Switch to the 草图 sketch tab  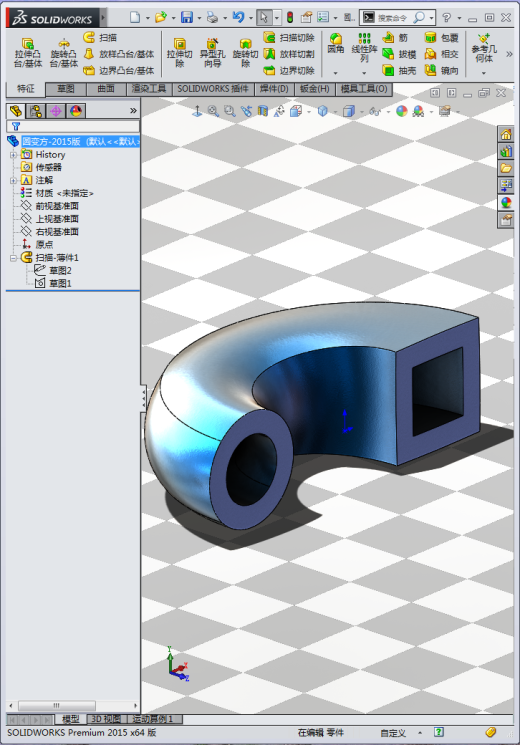(x=66, y=89)
